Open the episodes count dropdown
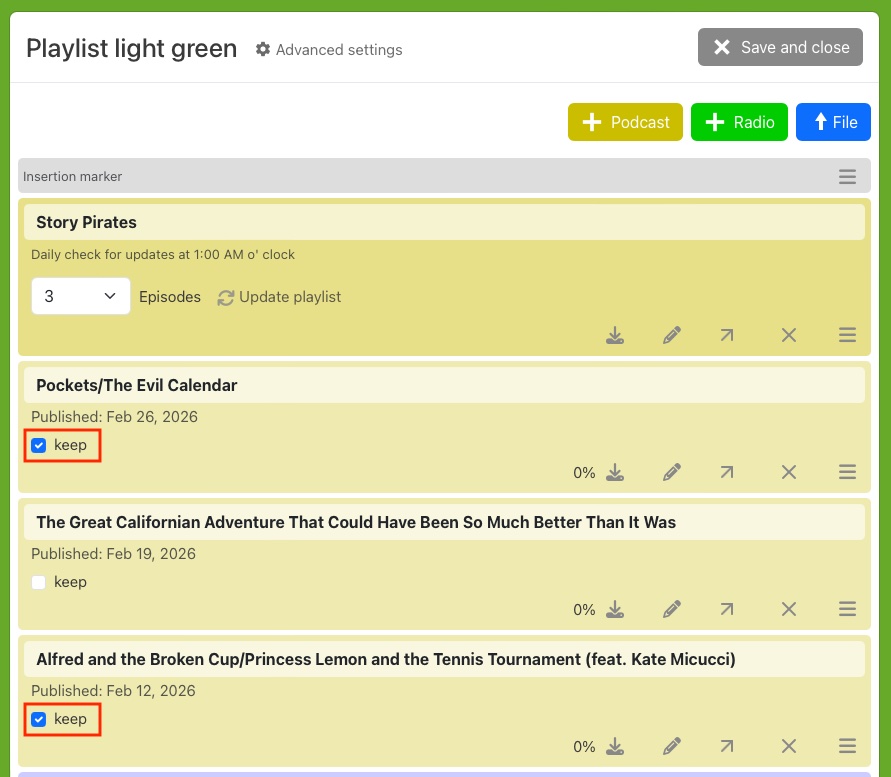Screen dimensions: 891x777 (x=81, y=297)
